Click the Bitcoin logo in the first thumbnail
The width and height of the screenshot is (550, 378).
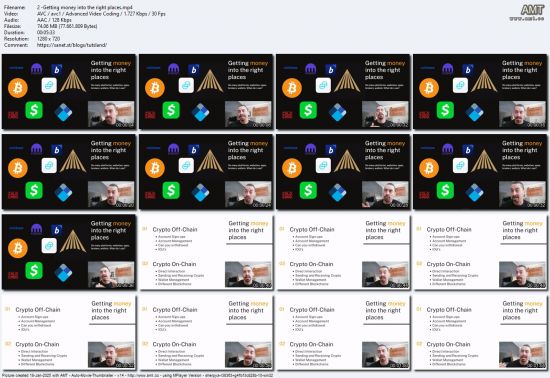pyautogui.click(x=18, y=88)
